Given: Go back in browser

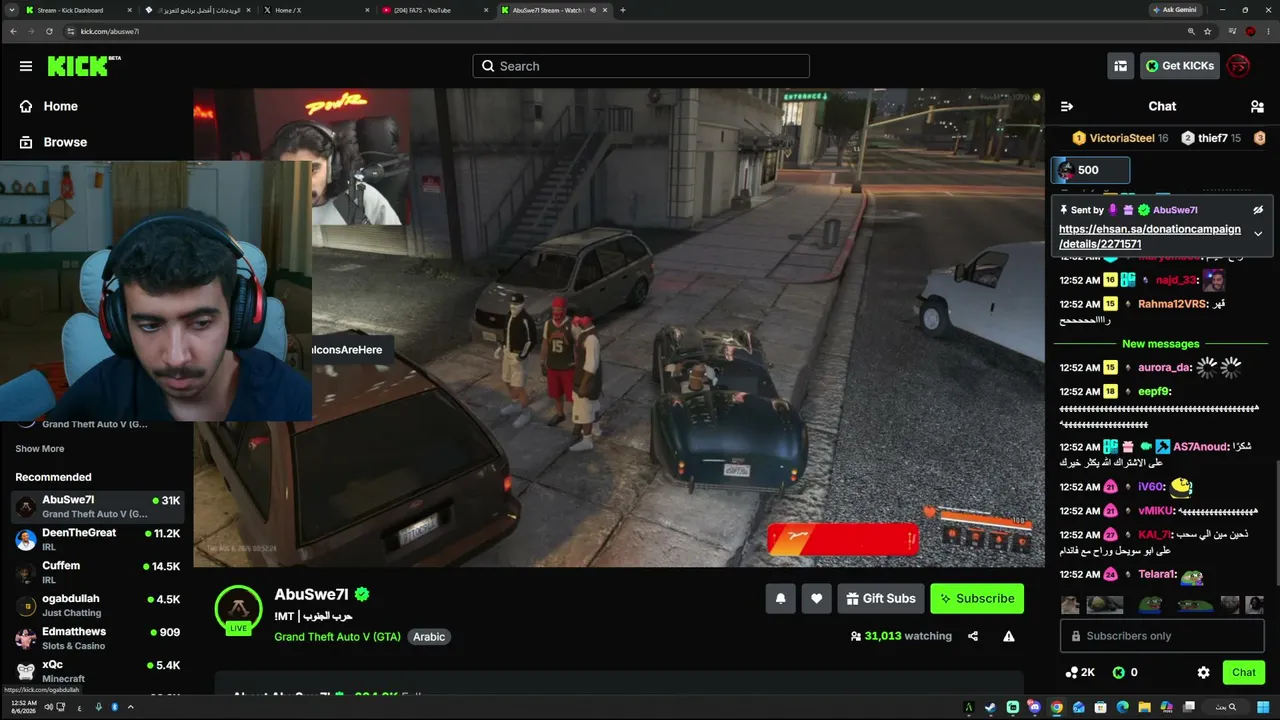Looking at the screenshot, I should pyautogui.click(x=13, y=31).
